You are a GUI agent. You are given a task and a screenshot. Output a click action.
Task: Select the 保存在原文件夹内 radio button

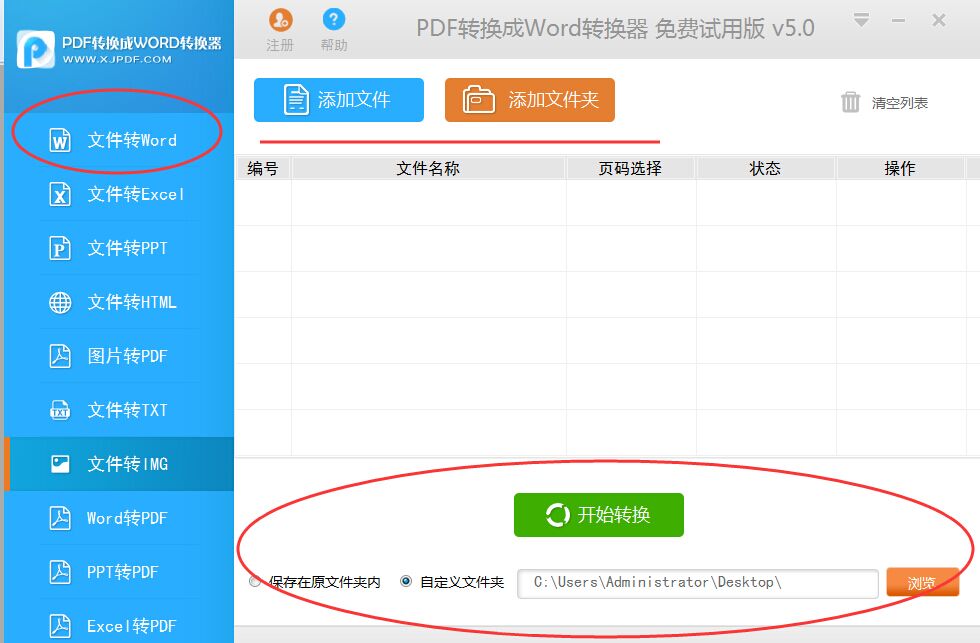(255, 582)
